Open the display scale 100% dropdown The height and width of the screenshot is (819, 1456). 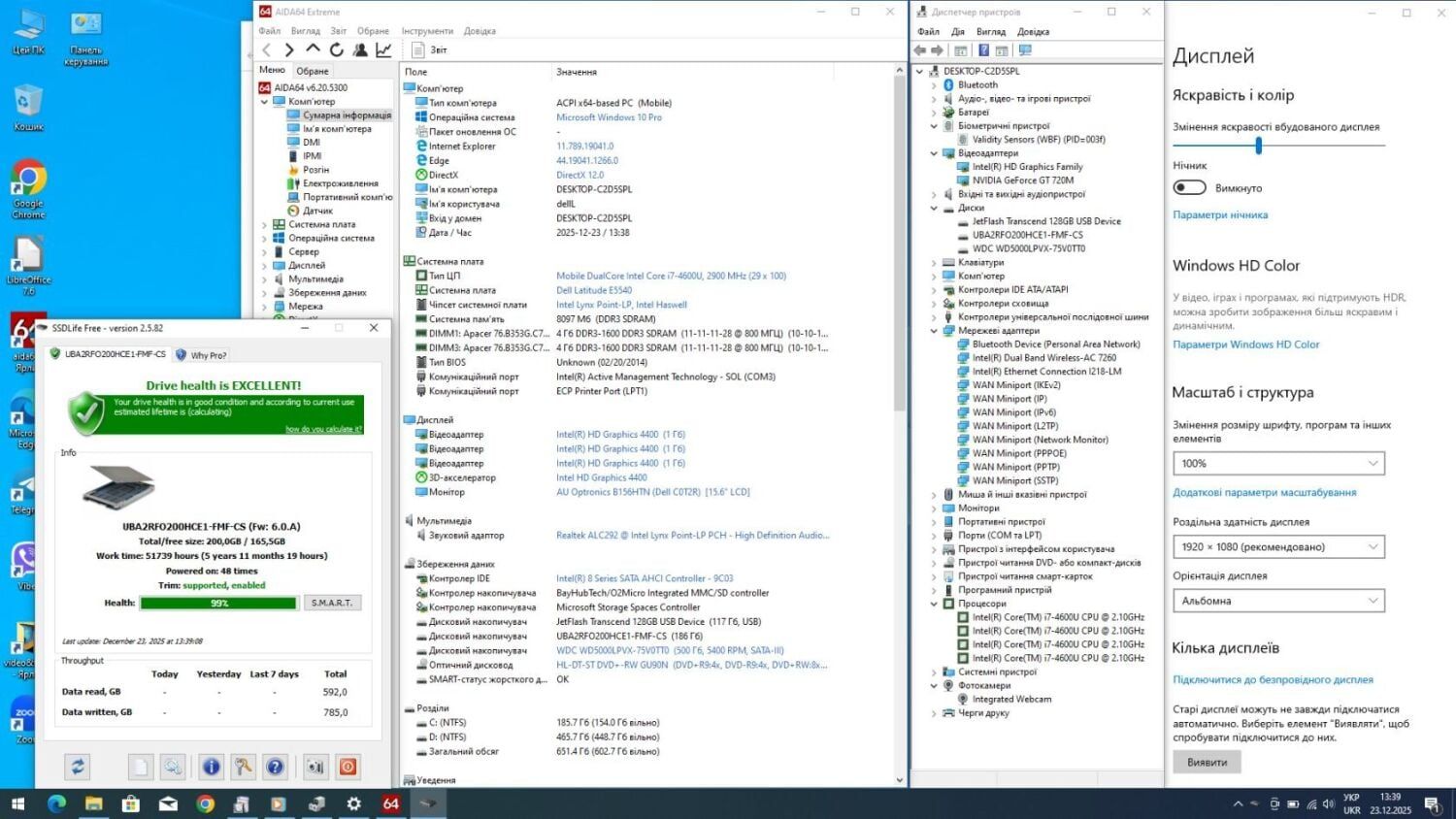(x=1277, y=464)
